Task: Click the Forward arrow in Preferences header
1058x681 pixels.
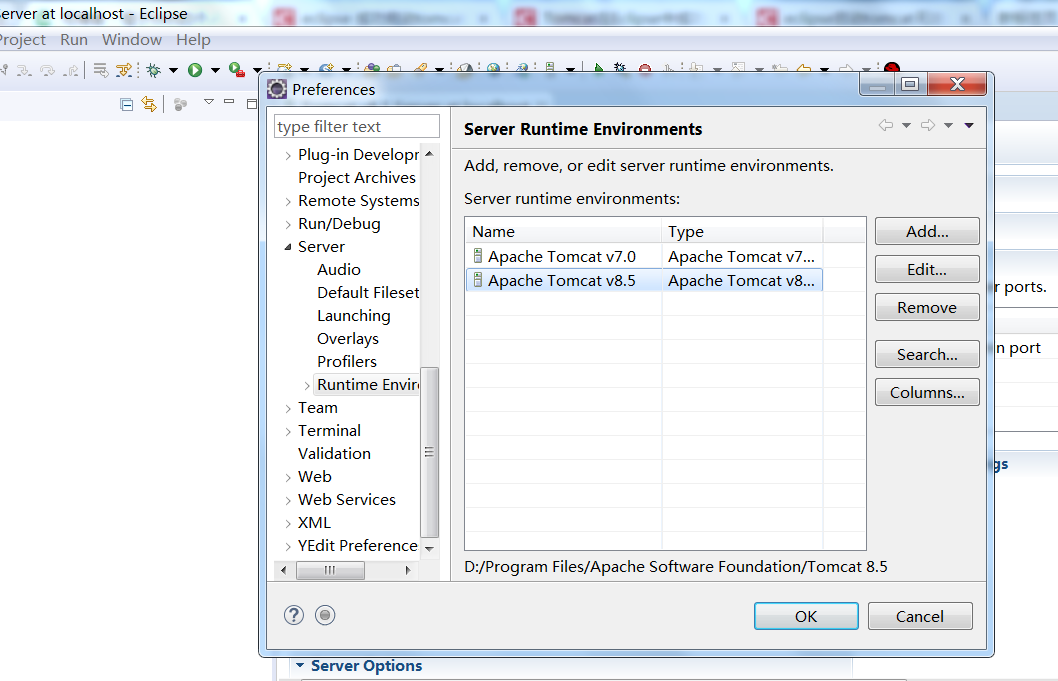Action: pos(928,125)
